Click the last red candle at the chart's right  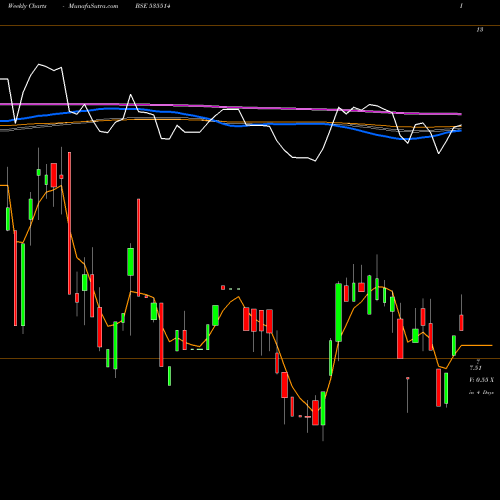tap(461, 322)
